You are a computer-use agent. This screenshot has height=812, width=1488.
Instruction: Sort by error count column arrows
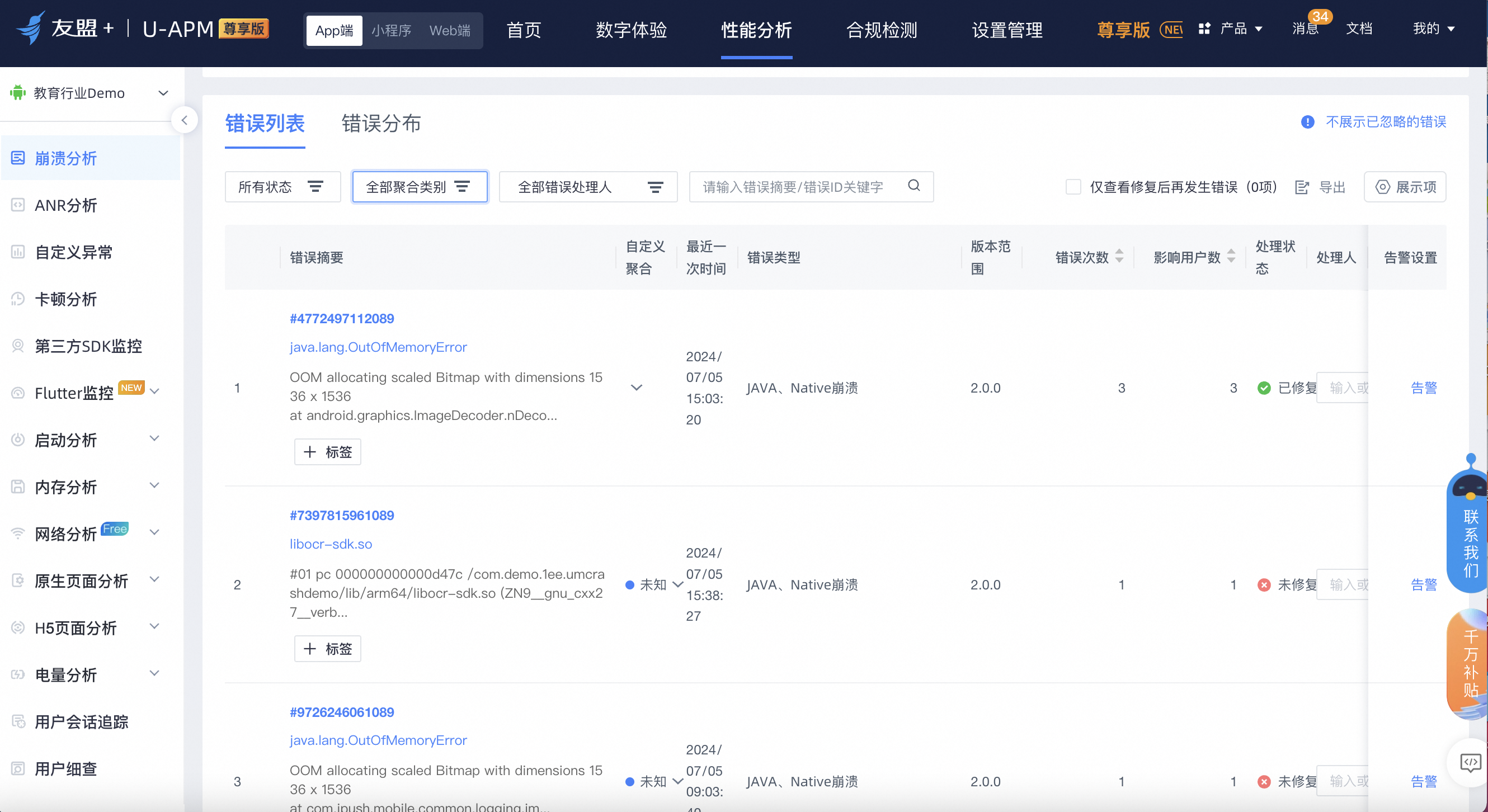pyautogui.click(x=1119, y=256)
